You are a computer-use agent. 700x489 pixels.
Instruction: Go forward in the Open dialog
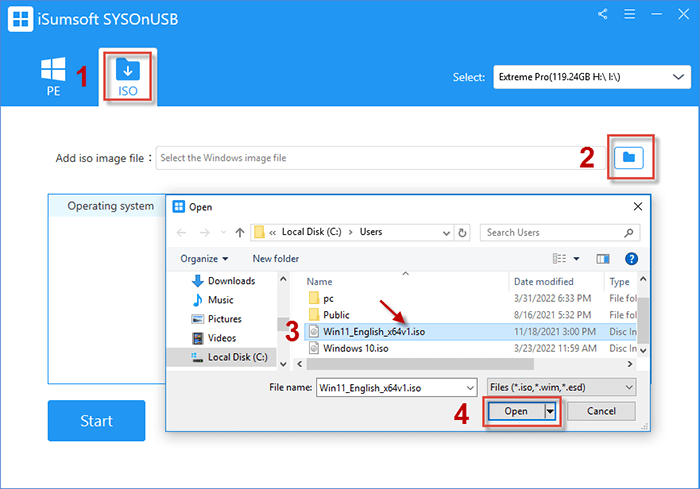pyautogui.click(x=204, y=233)
